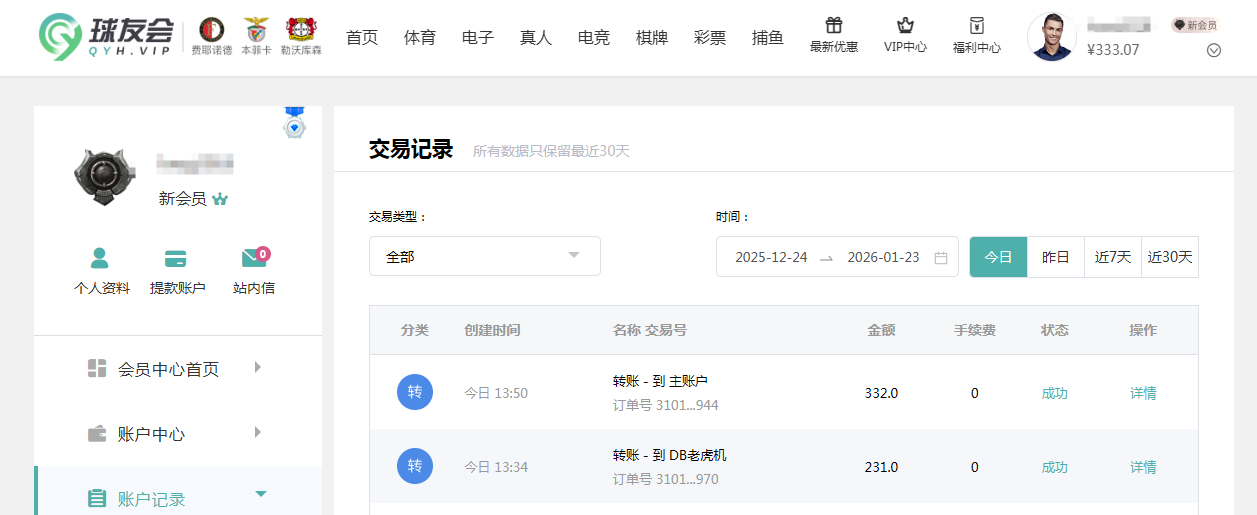Open 个人资料 person icon
The height and width of the screenshot is (515, 1257).
point(100,258)
